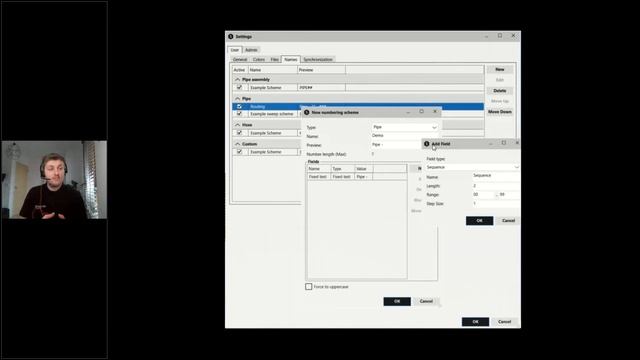Click the Step Size input field
The image size is (640, 360).
(496, 204)
